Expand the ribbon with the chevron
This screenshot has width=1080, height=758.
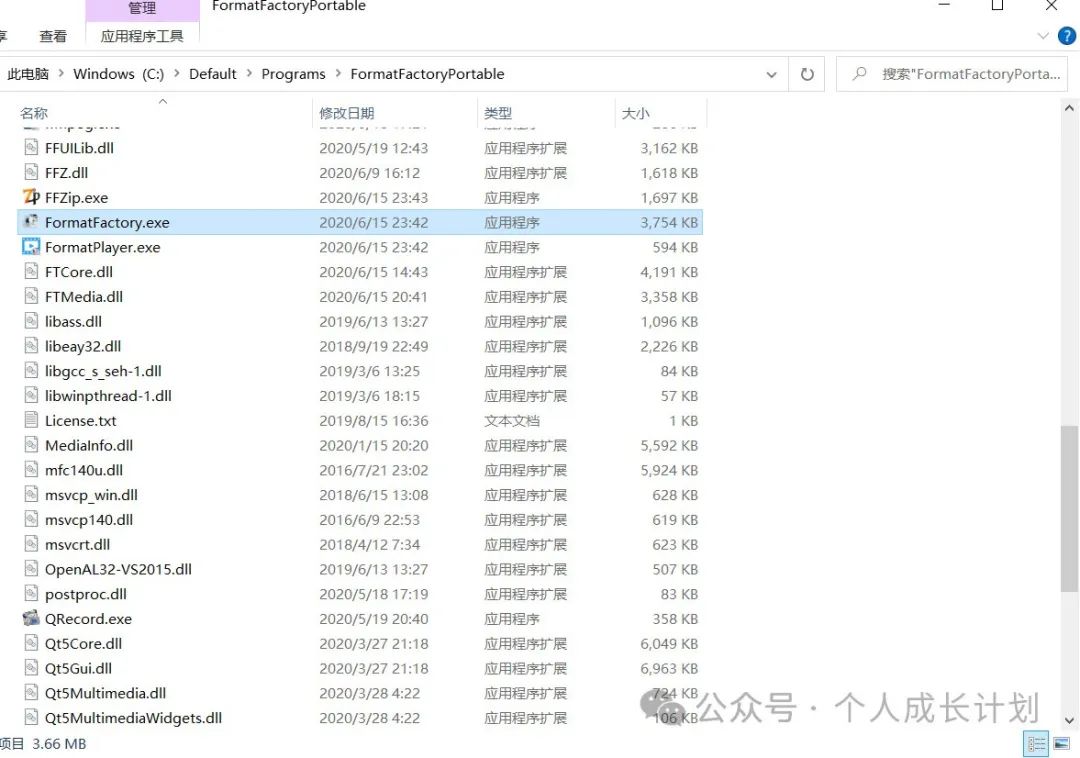(1043, 36)
